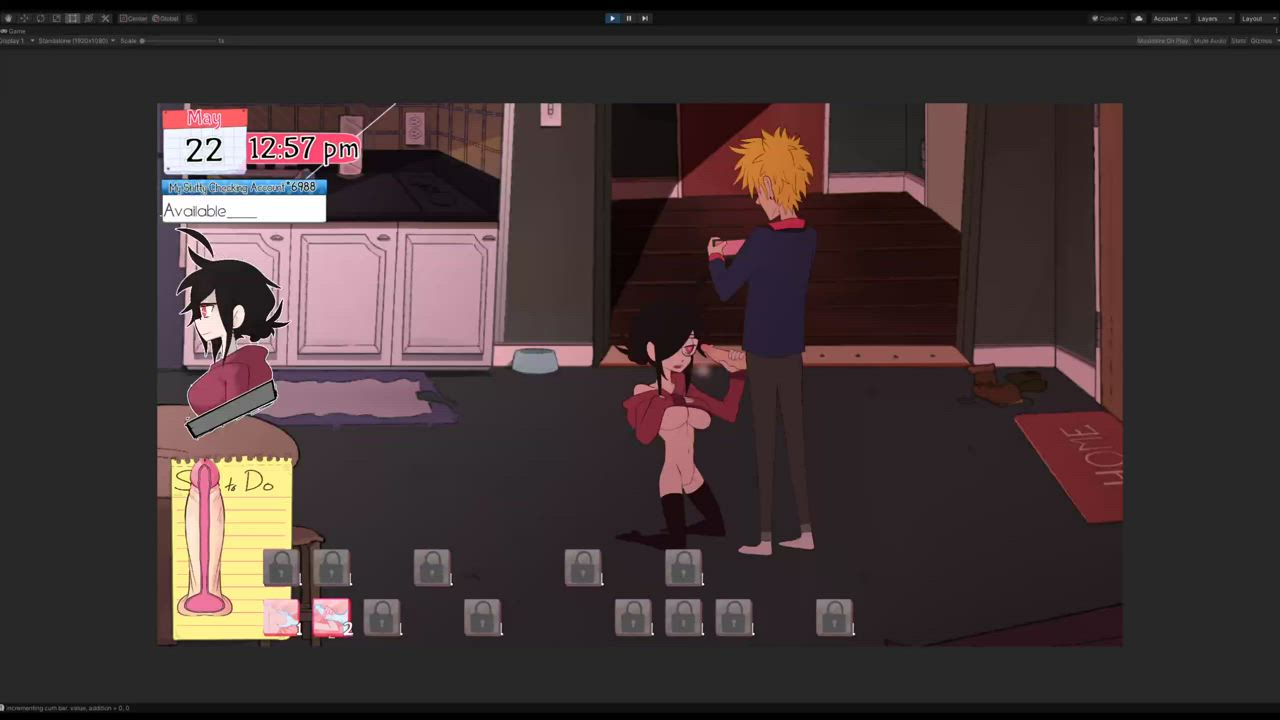Click the Game view options menu

[1276, 31]
